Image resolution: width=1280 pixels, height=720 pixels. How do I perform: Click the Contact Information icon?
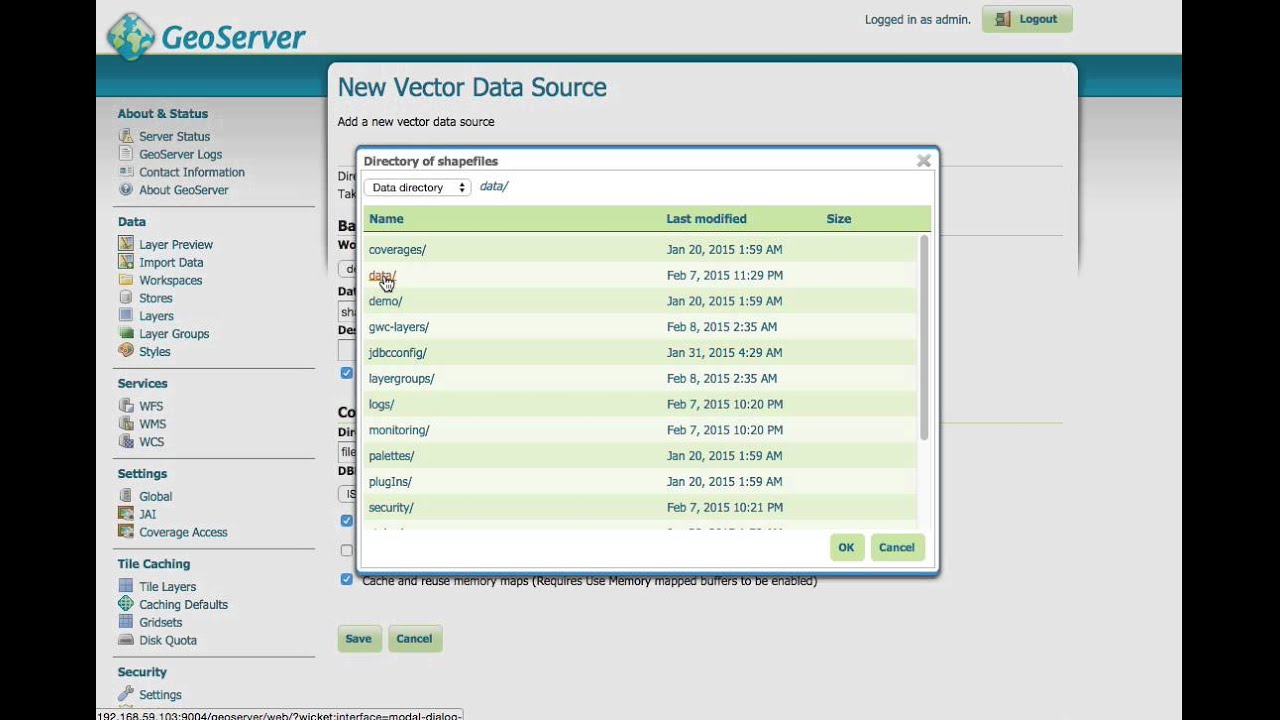(126, 172)
